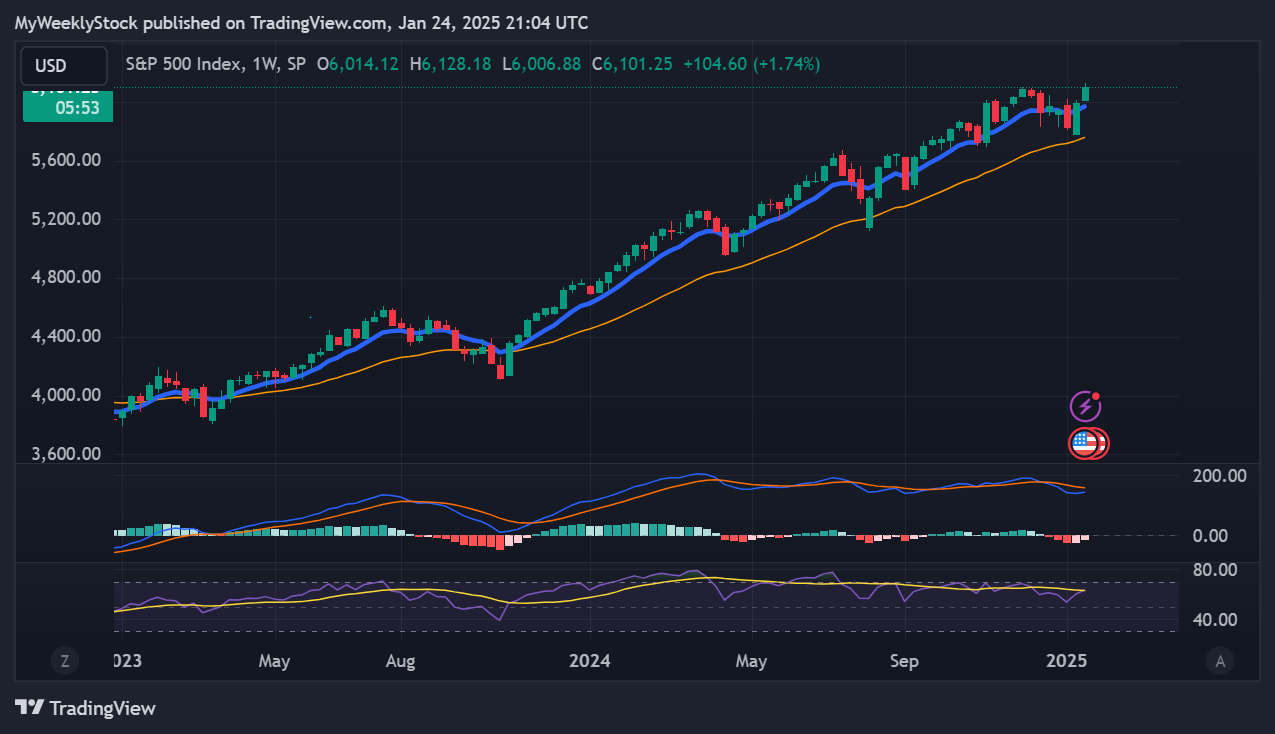
Task: Click the 5,600.00 price axis label
Action: click(x=66, y=160)
